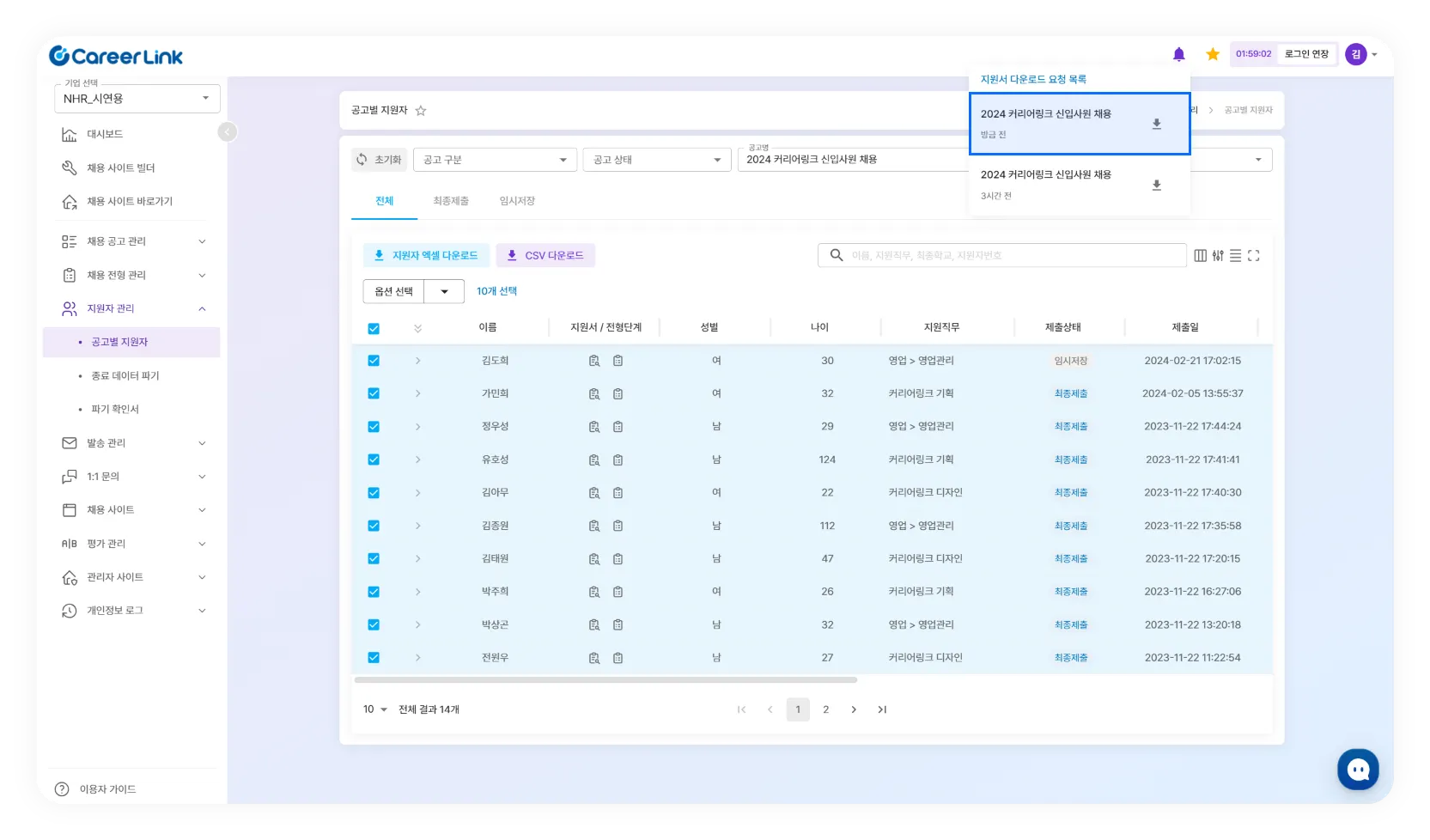Image resolution: width=1430 pixels, height=840 pixels.
Task: Click the table filter sliders icon
Action: [1218, 256]
